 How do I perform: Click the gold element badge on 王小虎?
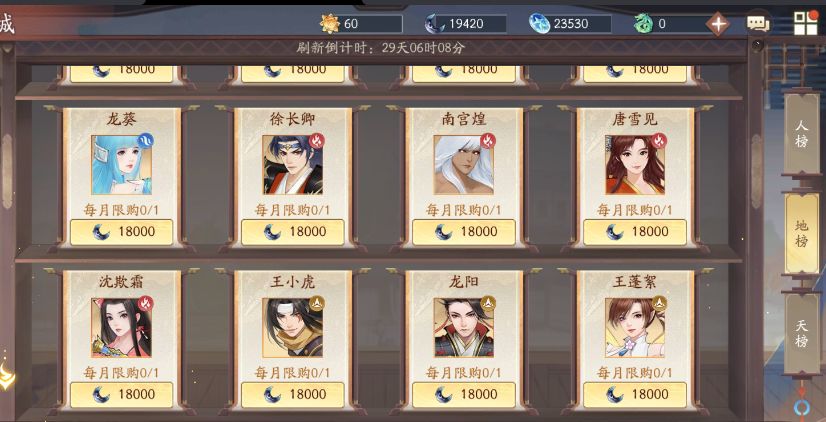pos(317,303)
